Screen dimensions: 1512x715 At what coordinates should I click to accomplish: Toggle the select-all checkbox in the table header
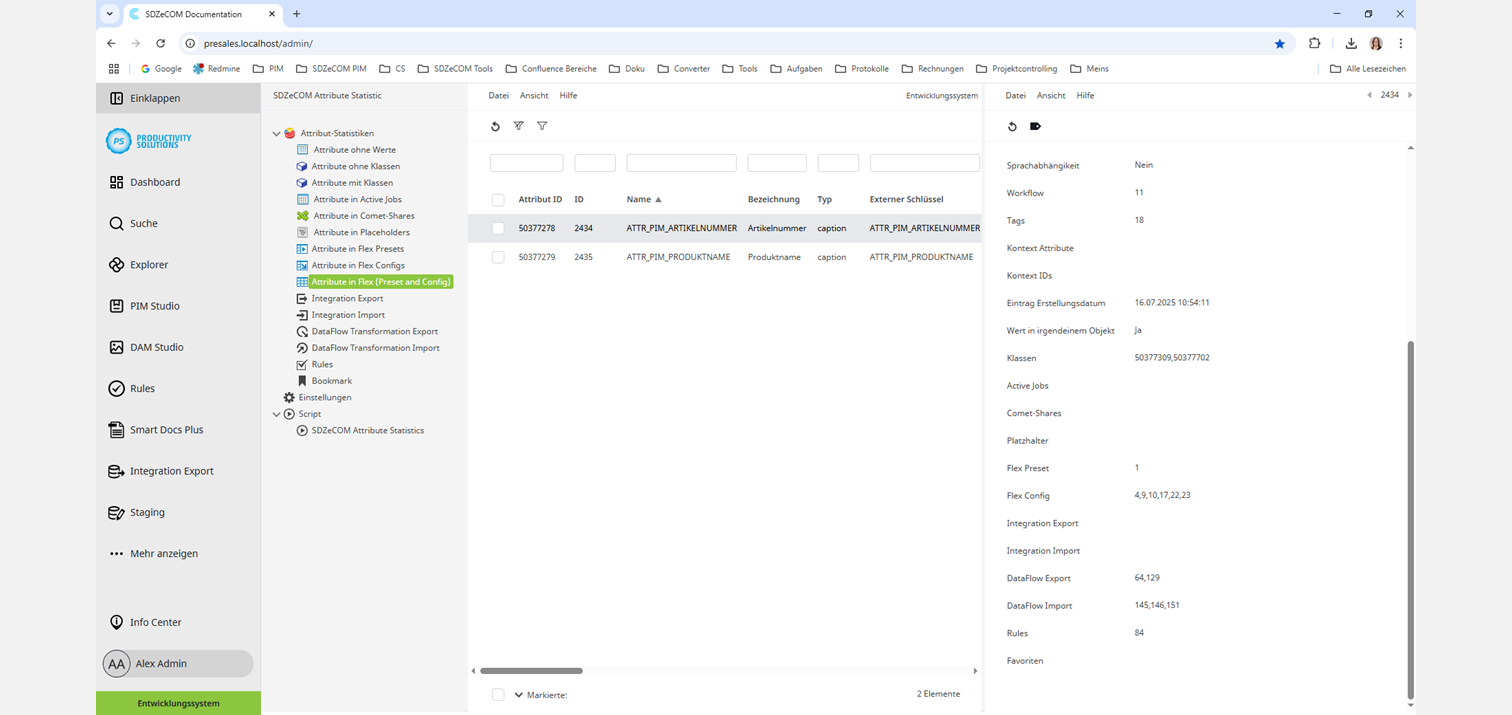[498, 200]
